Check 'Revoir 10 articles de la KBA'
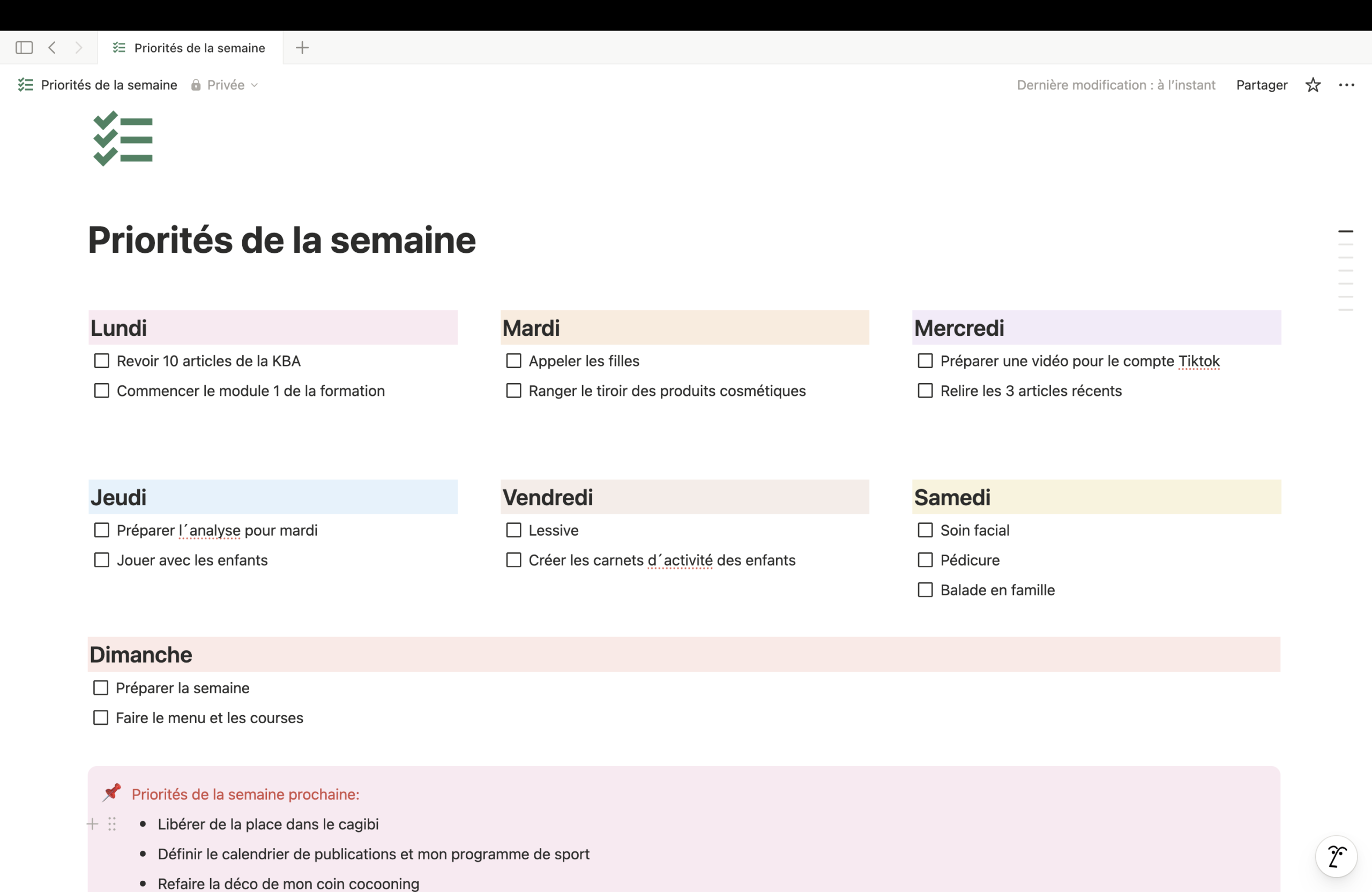Screen dimensions: 1372x892 click(x=101, y=361)
